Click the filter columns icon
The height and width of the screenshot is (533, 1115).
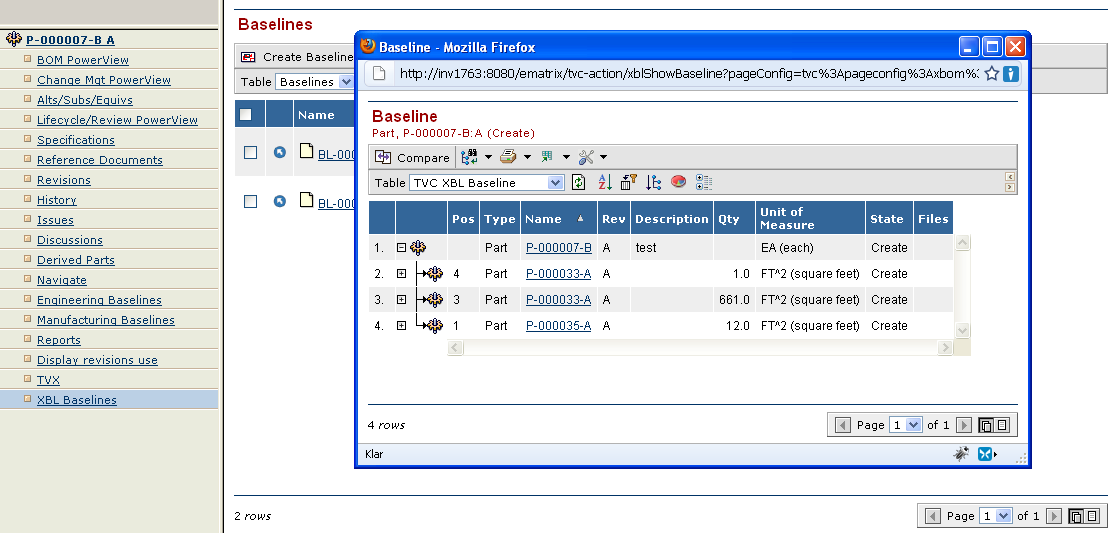click(x=628, y=182)
